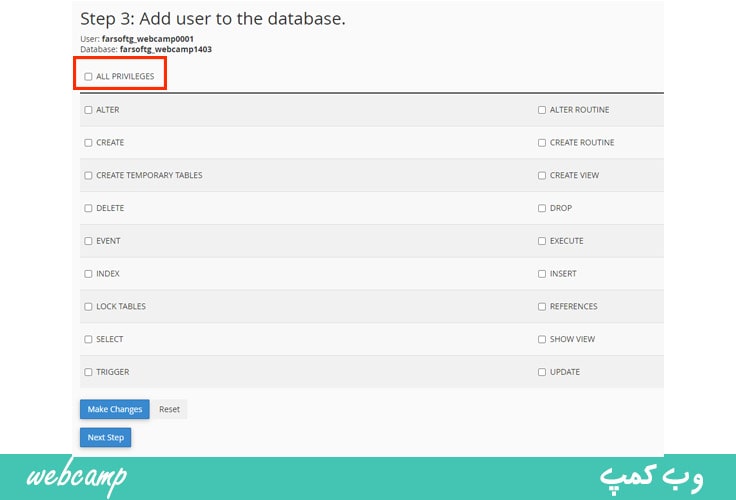Tick the DELETE privilege checkbox
Image resolution: width=736 pixels, height=500 pixels.
tap(88, 208)
